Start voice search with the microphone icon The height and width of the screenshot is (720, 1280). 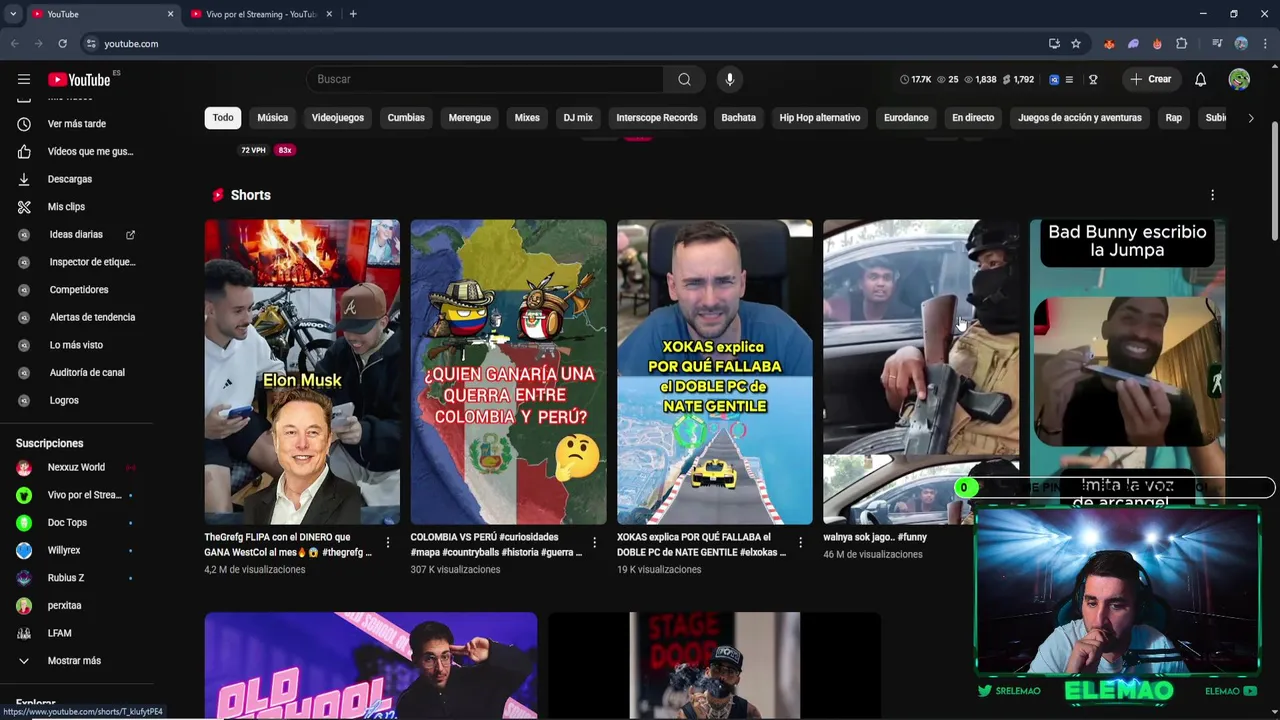tap(730, 79)
